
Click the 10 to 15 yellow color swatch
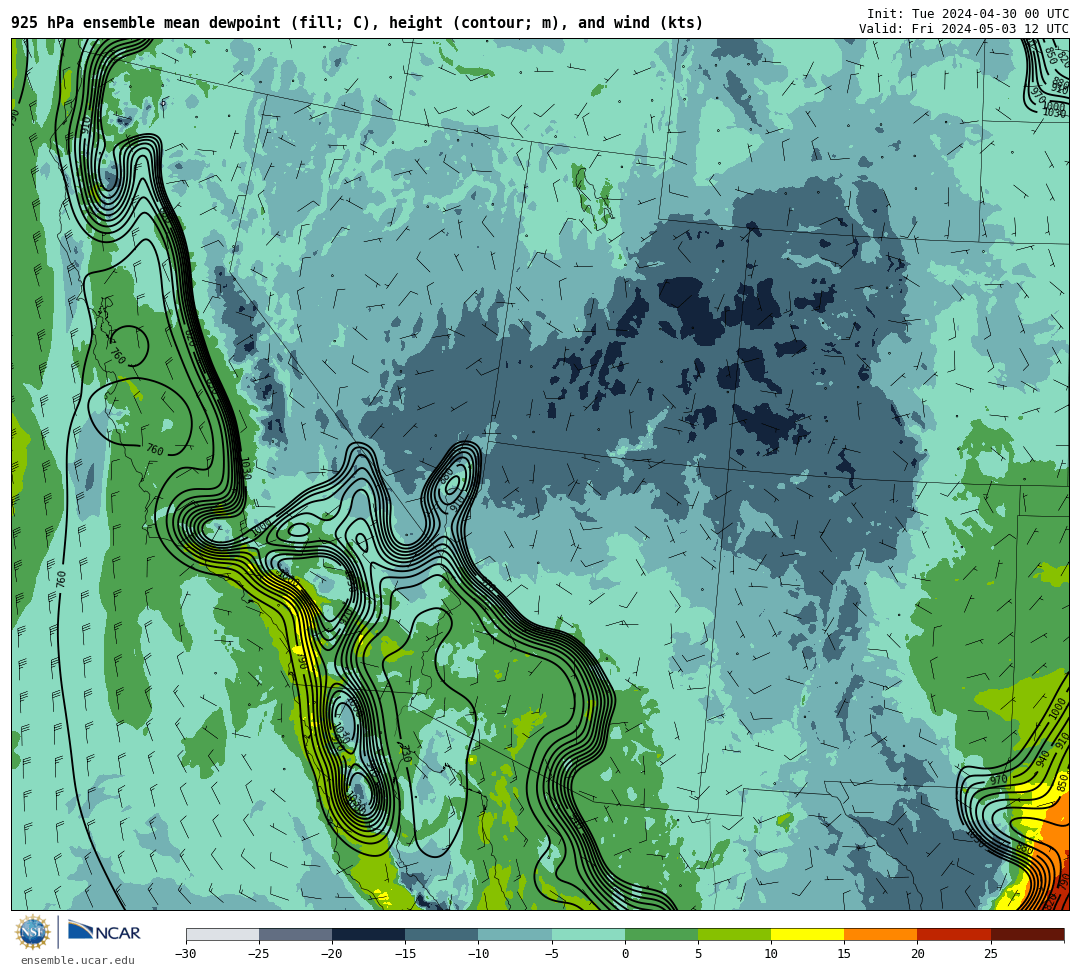pos(807,934)
